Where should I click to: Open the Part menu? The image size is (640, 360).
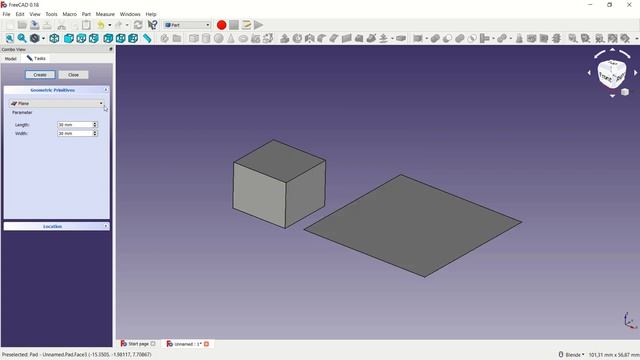(86, 14)
